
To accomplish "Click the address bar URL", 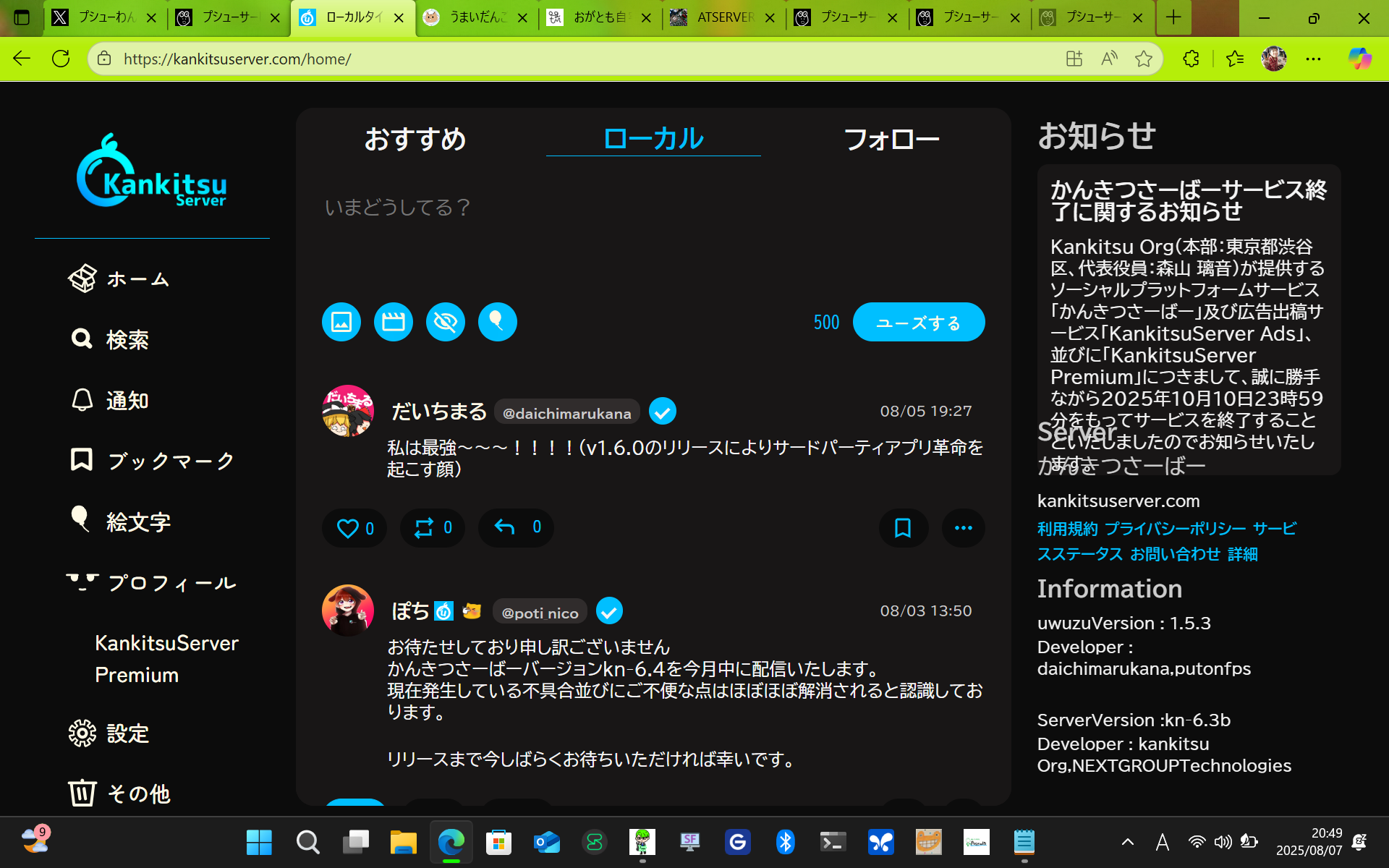I will [x=237, y=59].
